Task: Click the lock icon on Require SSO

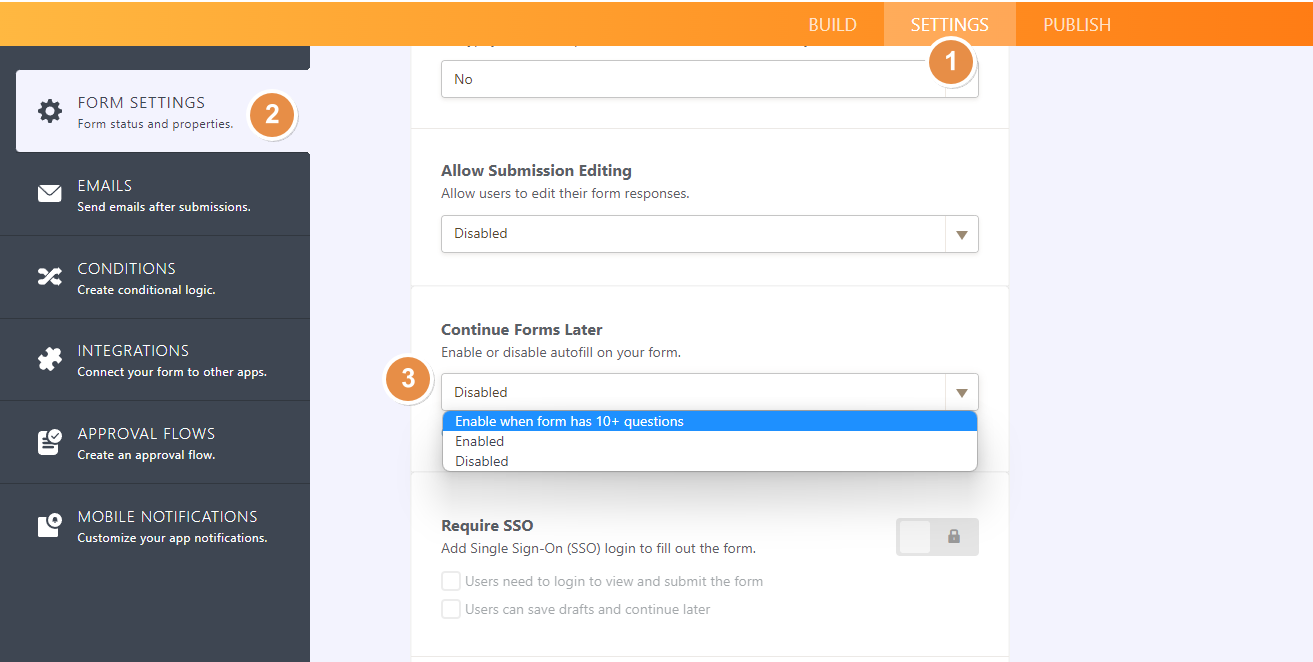Action: 954,537
